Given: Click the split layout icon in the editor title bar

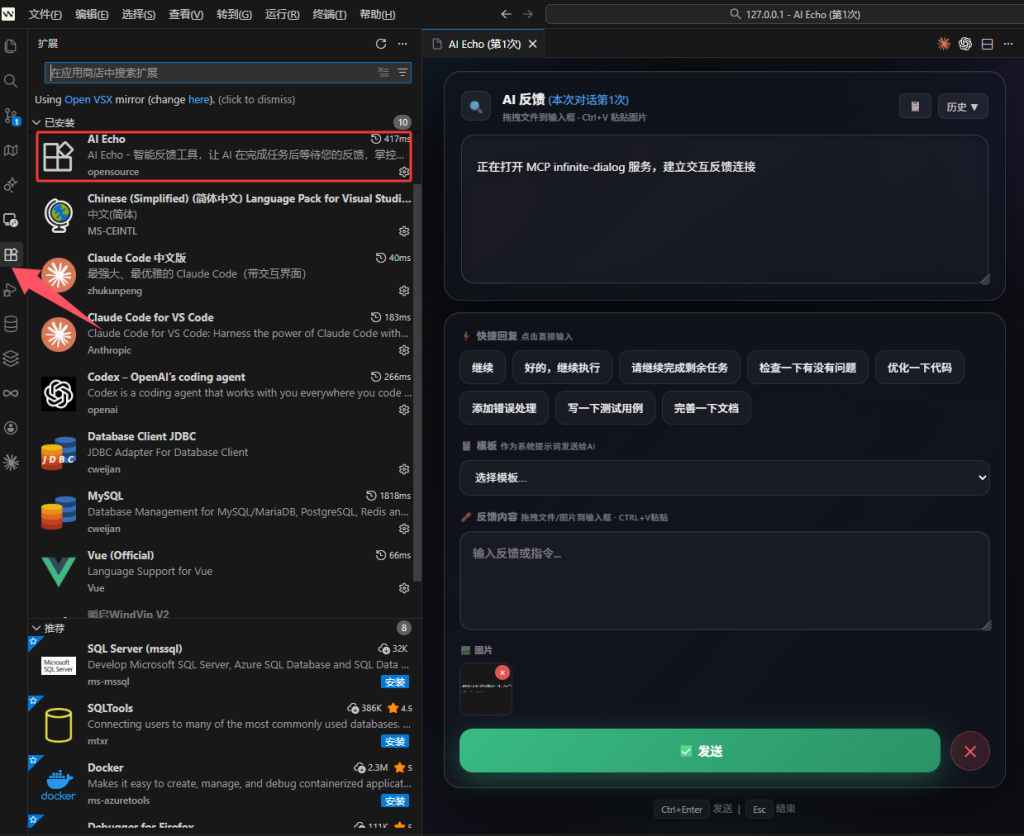Looking at the screenshot, I should click(x=986, y=44).
